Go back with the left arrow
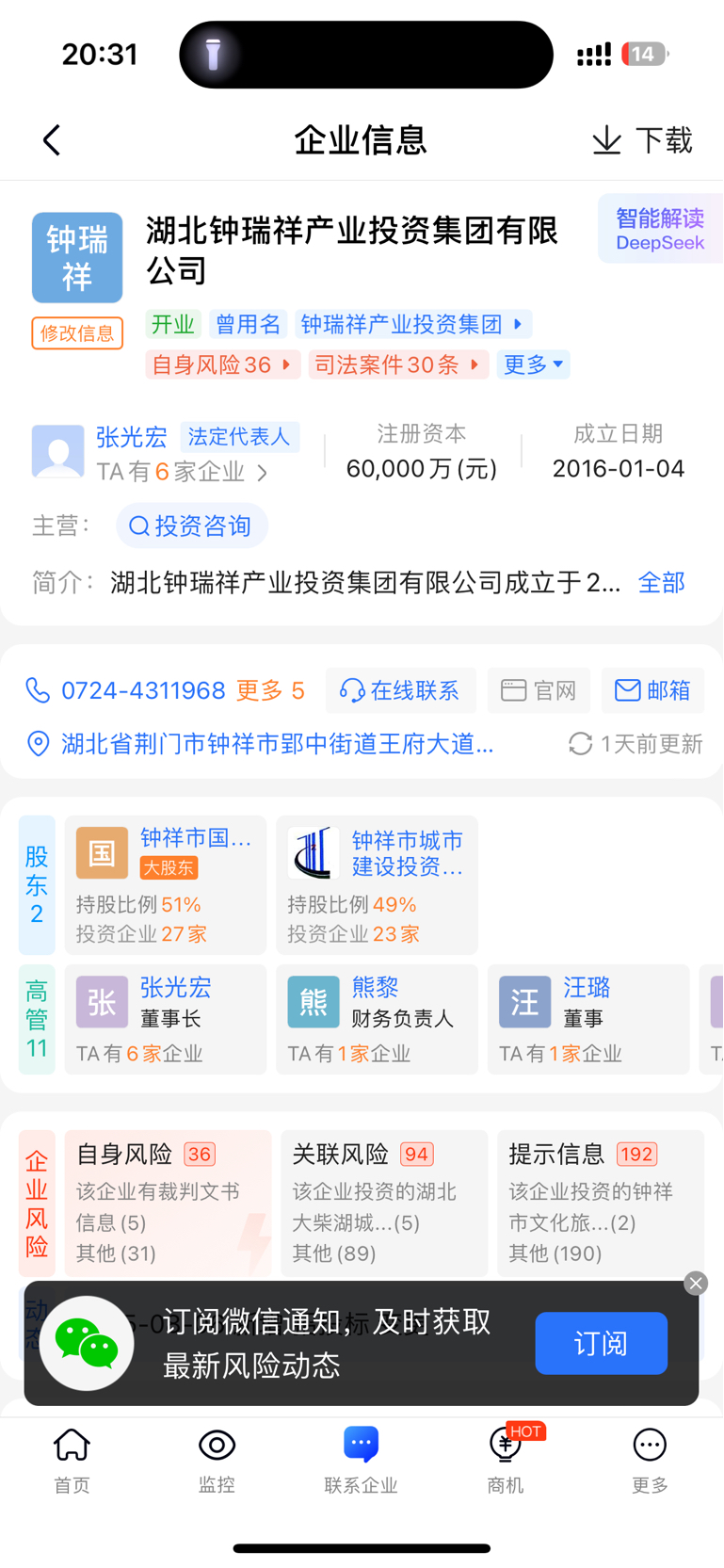724x1568 pixels. tap(52, 140)
